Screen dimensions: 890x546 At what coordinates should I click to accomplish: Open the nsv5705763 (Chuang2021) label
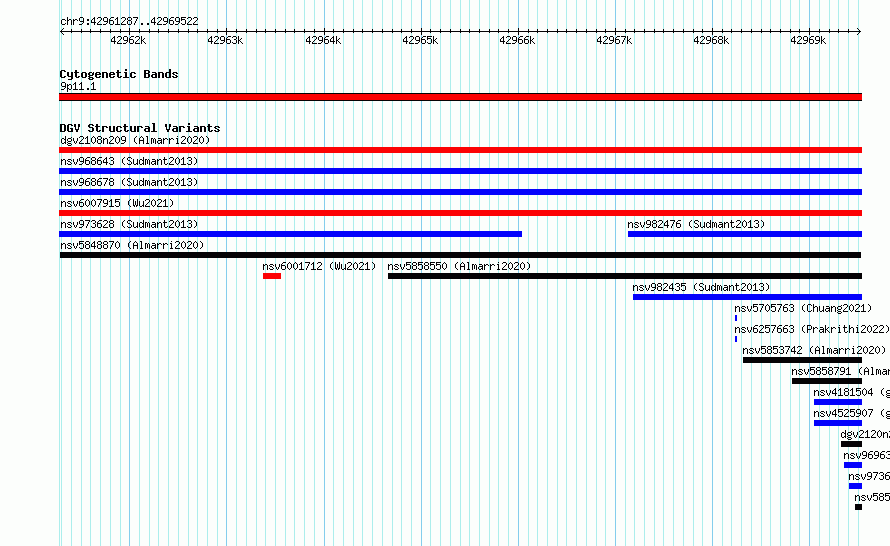(x=803, y=308)
